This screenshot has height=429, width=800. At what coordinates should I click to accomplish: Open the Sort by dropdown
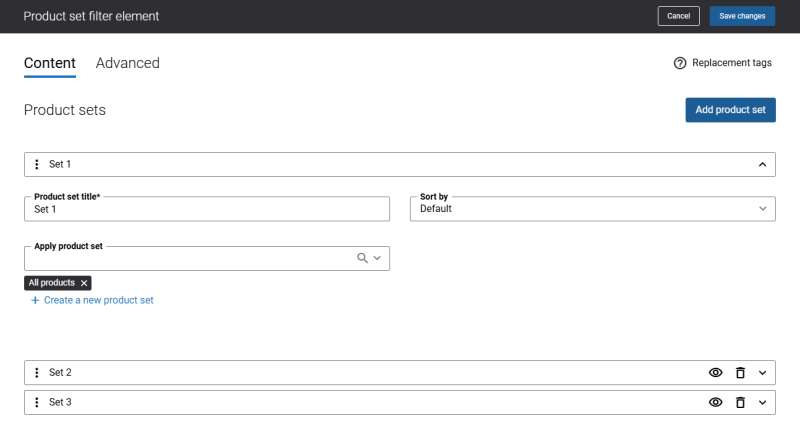click(x=592, y=209)
